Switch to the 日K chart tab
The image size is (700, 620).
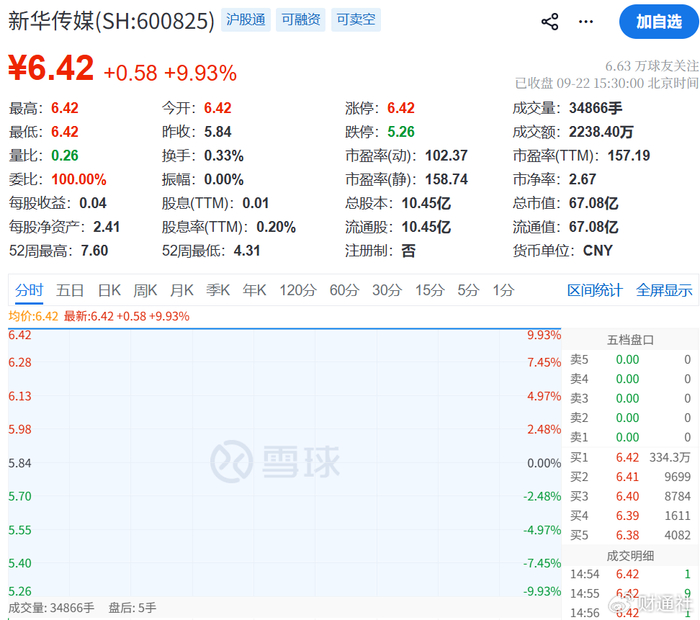[x=109, y=290]
